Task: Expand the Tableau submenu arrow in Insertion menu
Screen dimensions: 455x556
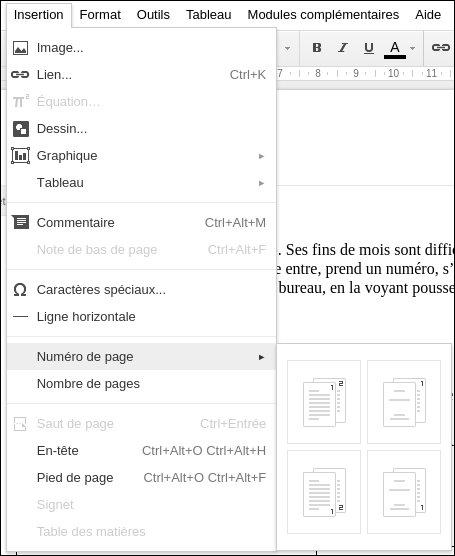Action: click(x=261, y=183)
